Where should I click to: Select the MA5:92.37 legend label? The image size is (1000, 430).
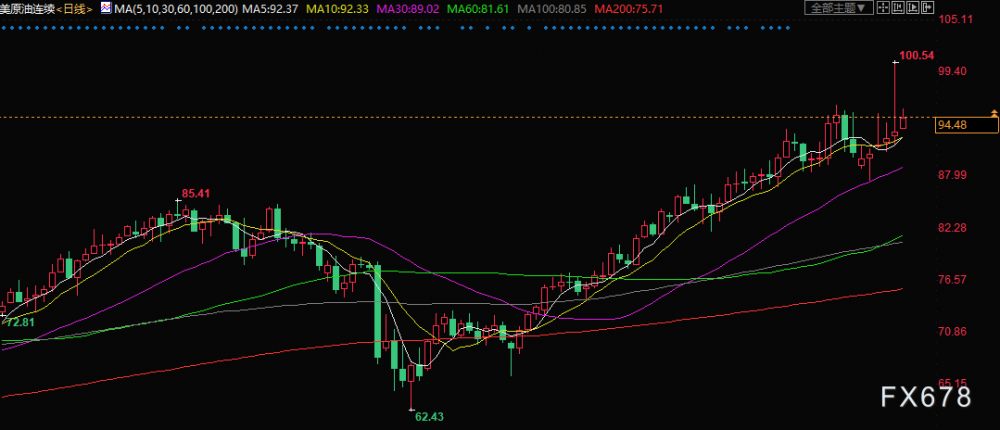coord(271,9)
